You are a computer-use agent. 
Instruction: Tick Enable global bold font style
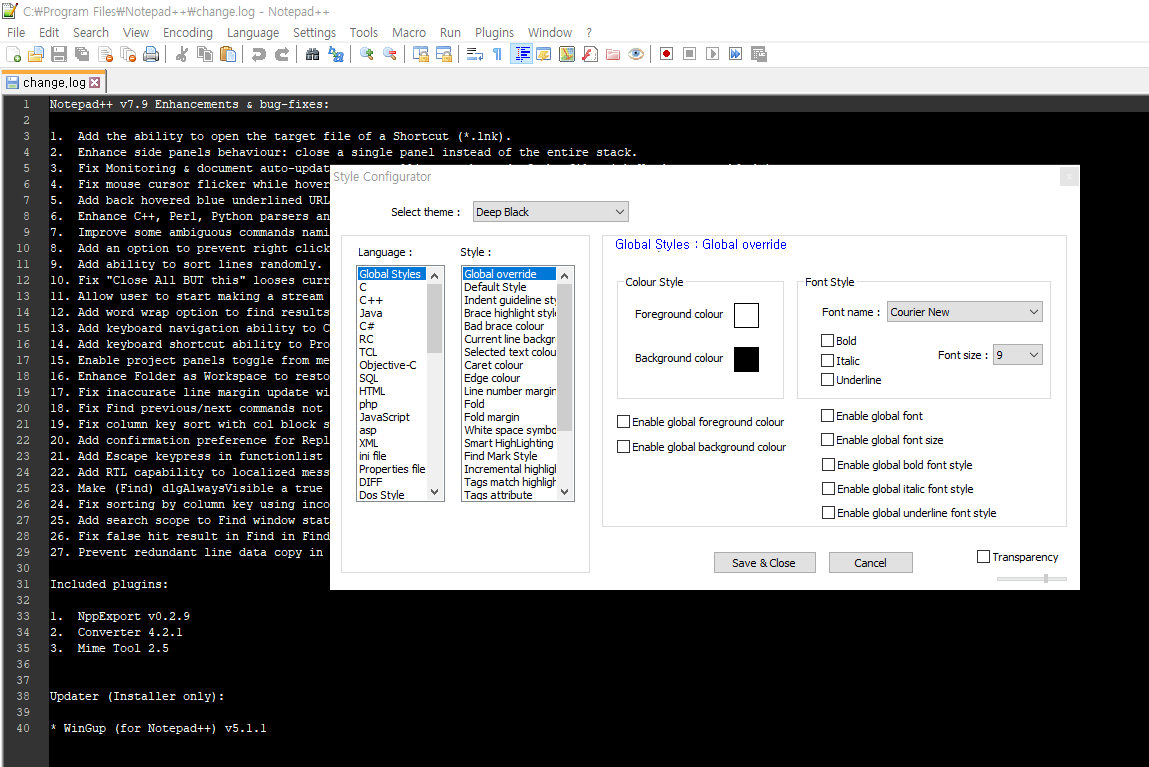click(x=828, y=465)
